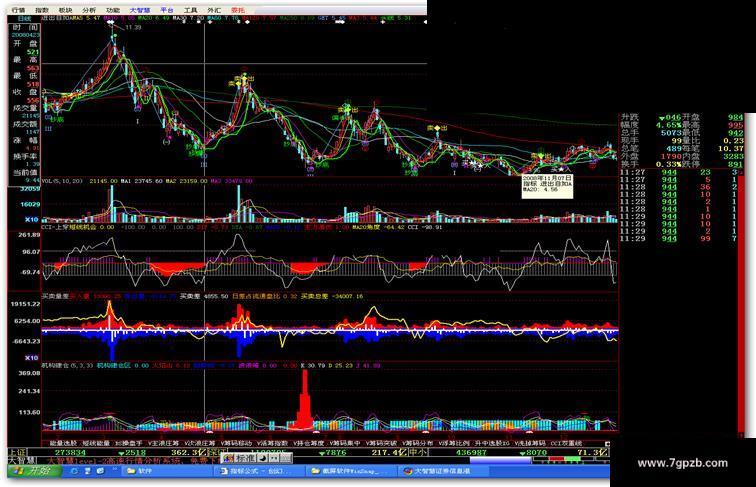The width and height of the screenshot is (756, 487).
Task: Click the Windows 开始 start button
Action: pos(35,471)
